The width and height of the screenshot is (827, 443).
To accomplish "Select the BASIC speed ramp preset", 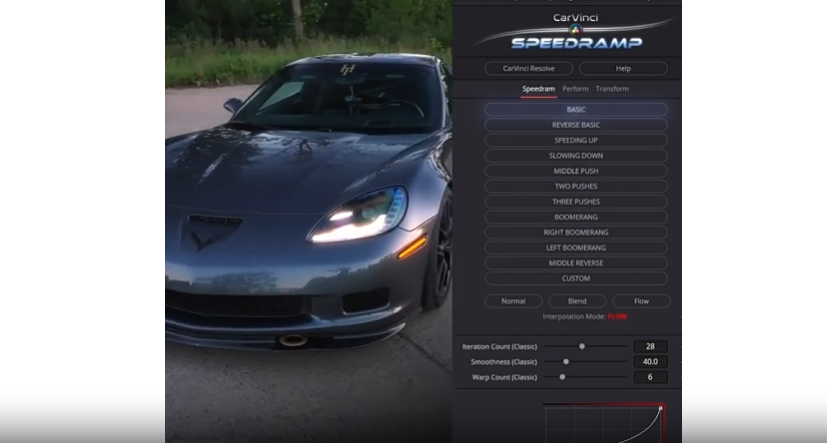I will (x=576, y=110).
